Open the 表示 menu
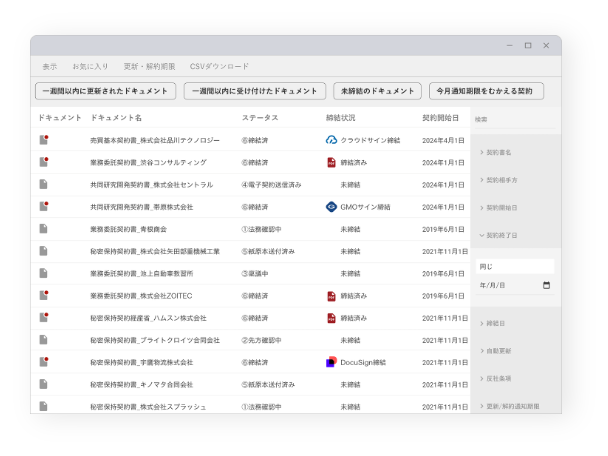 (x=50, y=67)
